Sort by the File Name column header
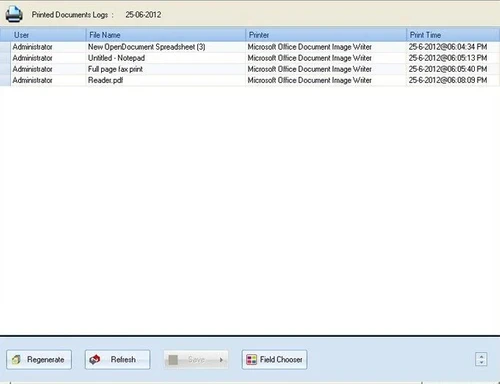Image resolution: width=500 pixels, height=384 pixels. (x=166, y=35)
